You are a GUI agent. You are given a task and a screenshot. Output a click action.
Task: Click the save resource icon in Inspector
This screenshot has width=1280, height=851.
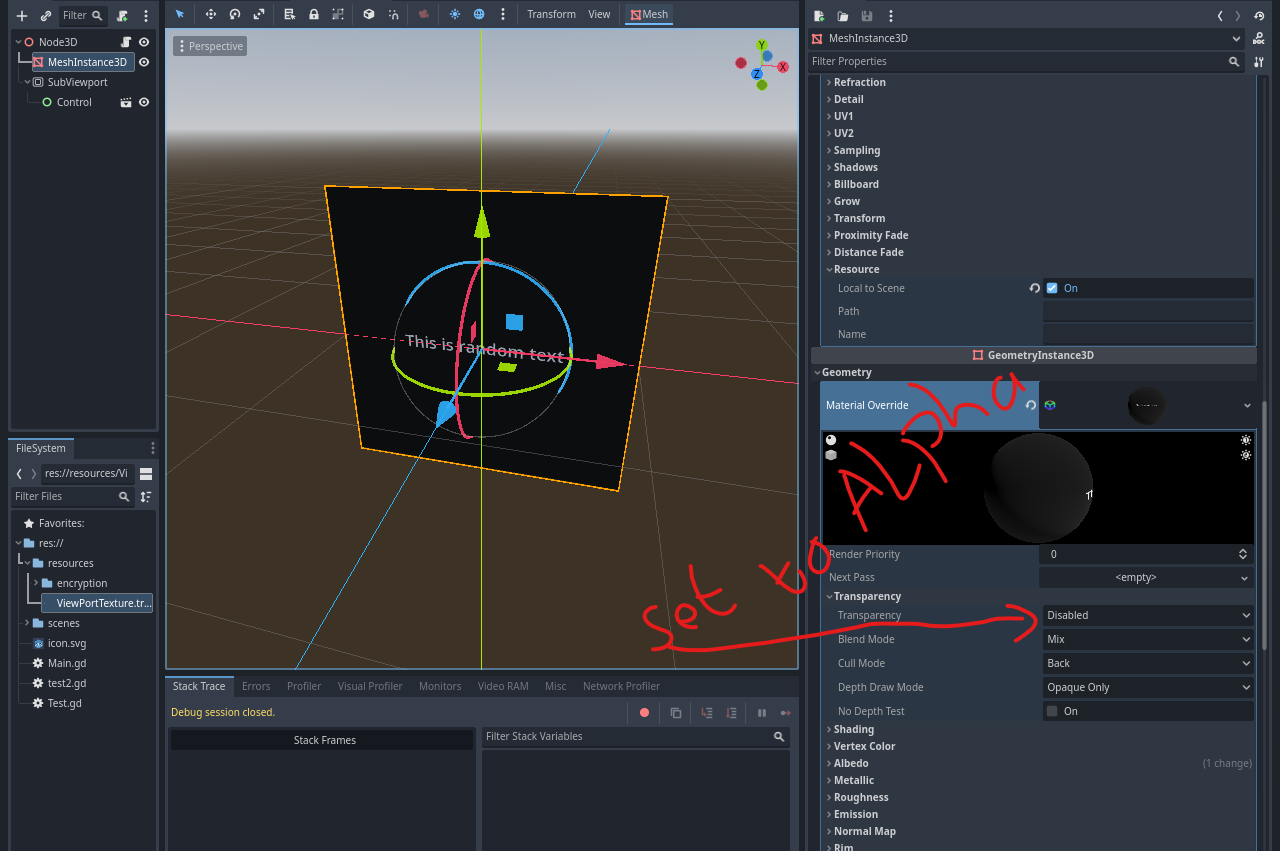pyautogui.click(x=867, y=16)
